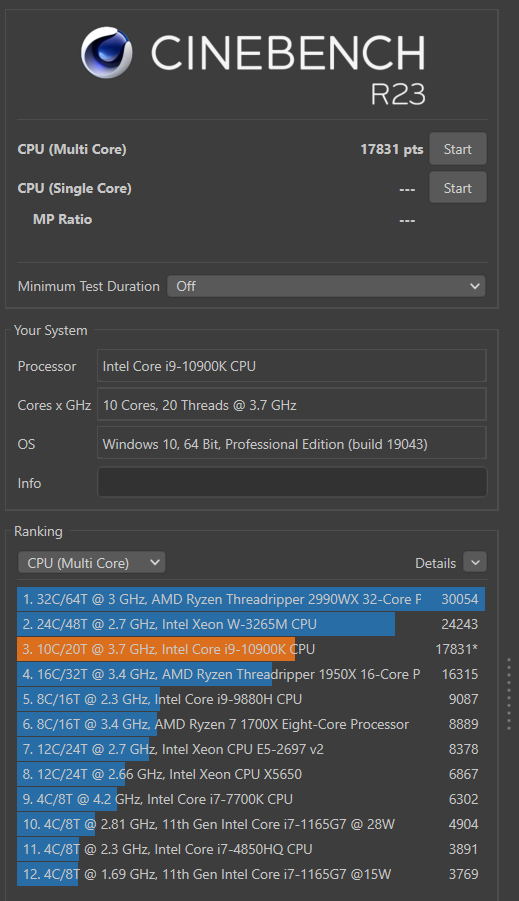Select the Threadripper 1950X ranking row
Screen dimensions: 519x901
click(x=251, y=674)
